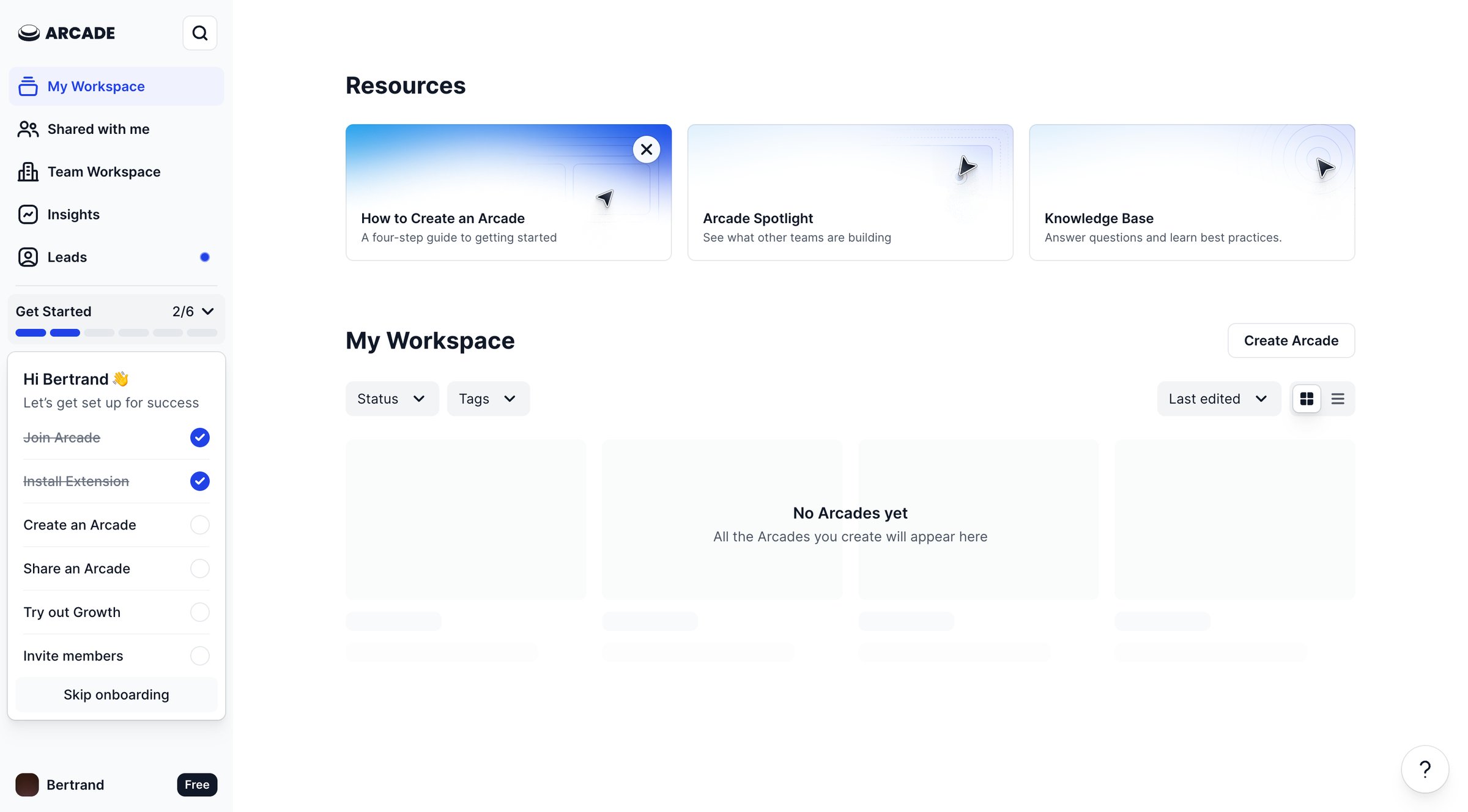This screenshot has height=812, width=1468.
Task: Dismiss the How to Create an Arcade card
Action: click(x=647, y=149)
